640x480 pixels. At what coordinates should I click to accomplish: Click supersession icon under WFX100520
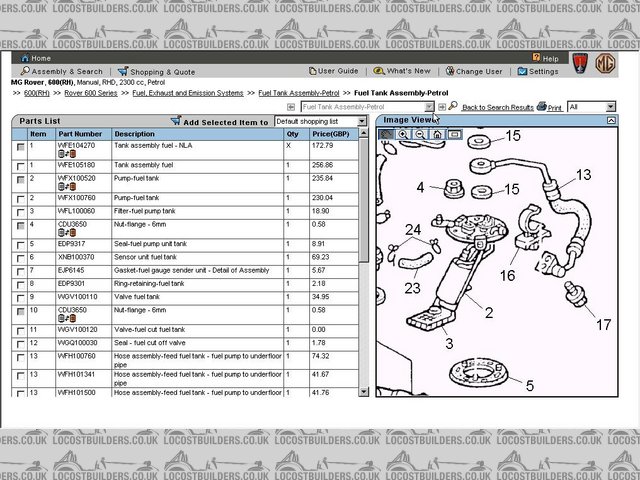click(x=67, y=187)
